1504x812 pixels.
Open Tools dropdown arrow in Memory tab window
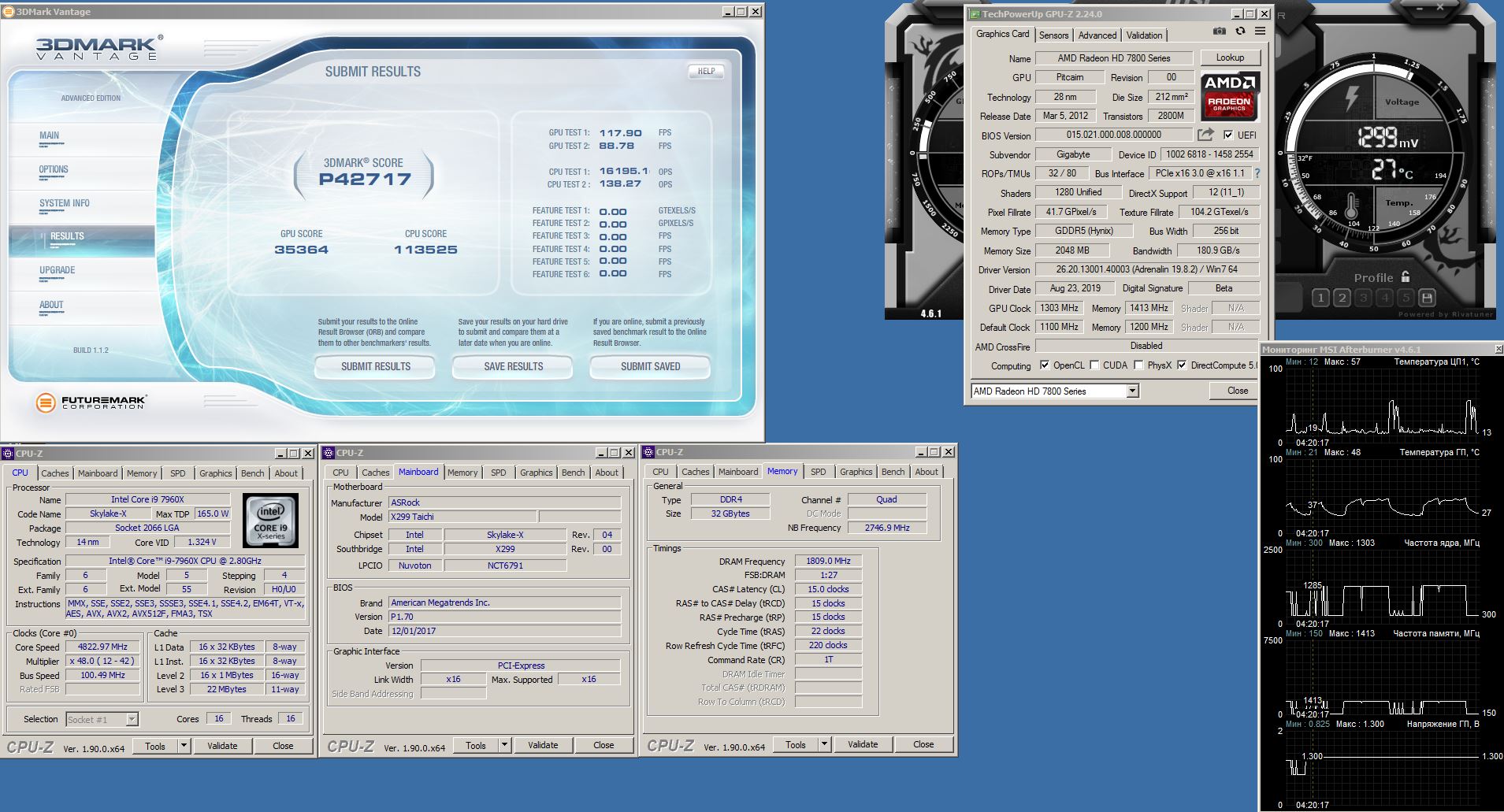[x=824, y=744]
